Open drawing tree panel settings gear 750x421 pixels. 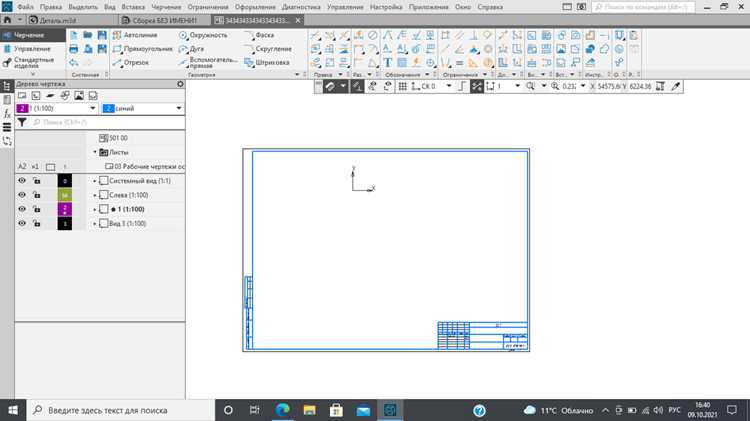tap(180, 84)
